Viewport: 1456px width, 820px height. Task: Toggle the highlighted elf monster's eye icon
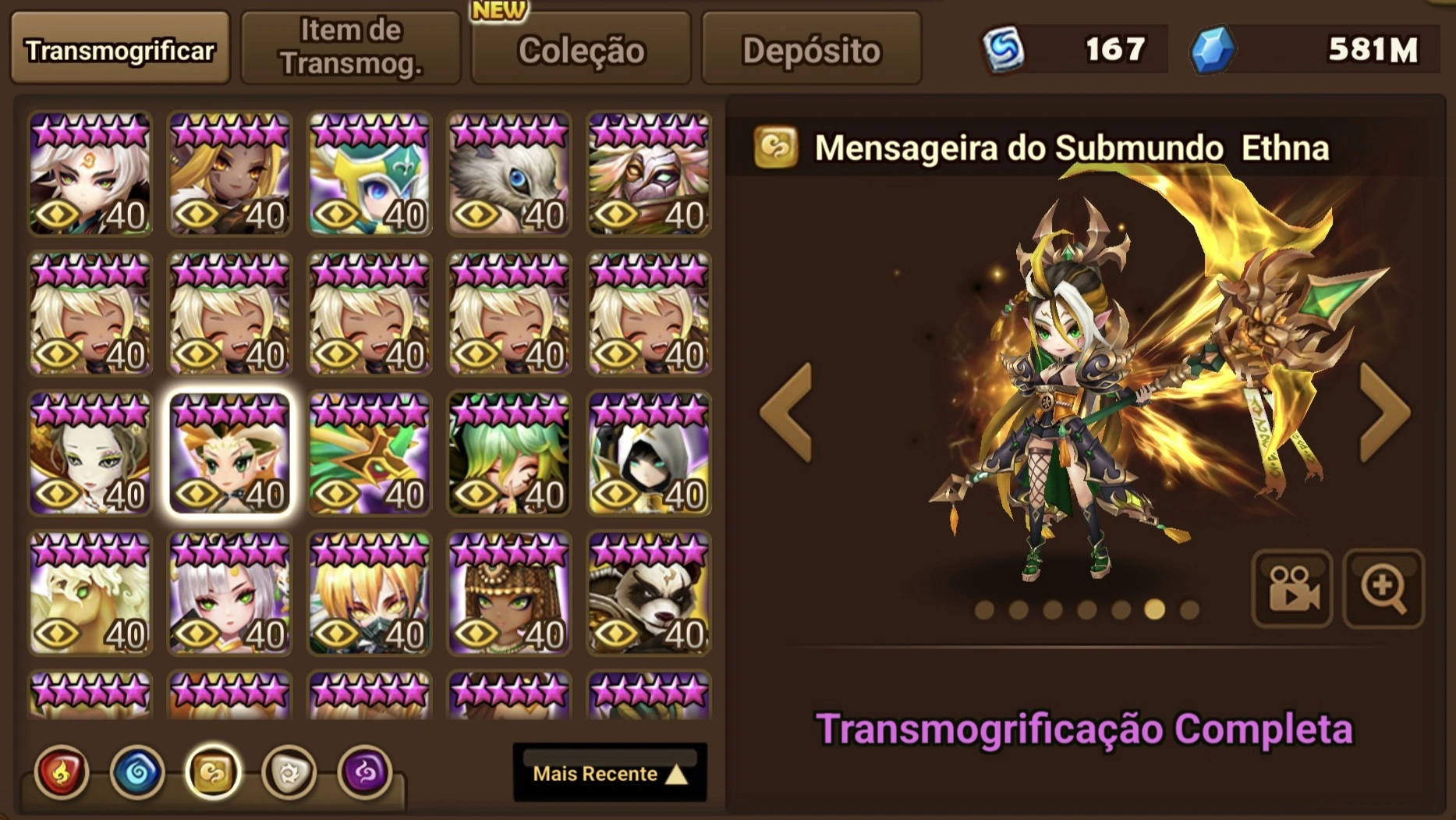click(197, 494)
